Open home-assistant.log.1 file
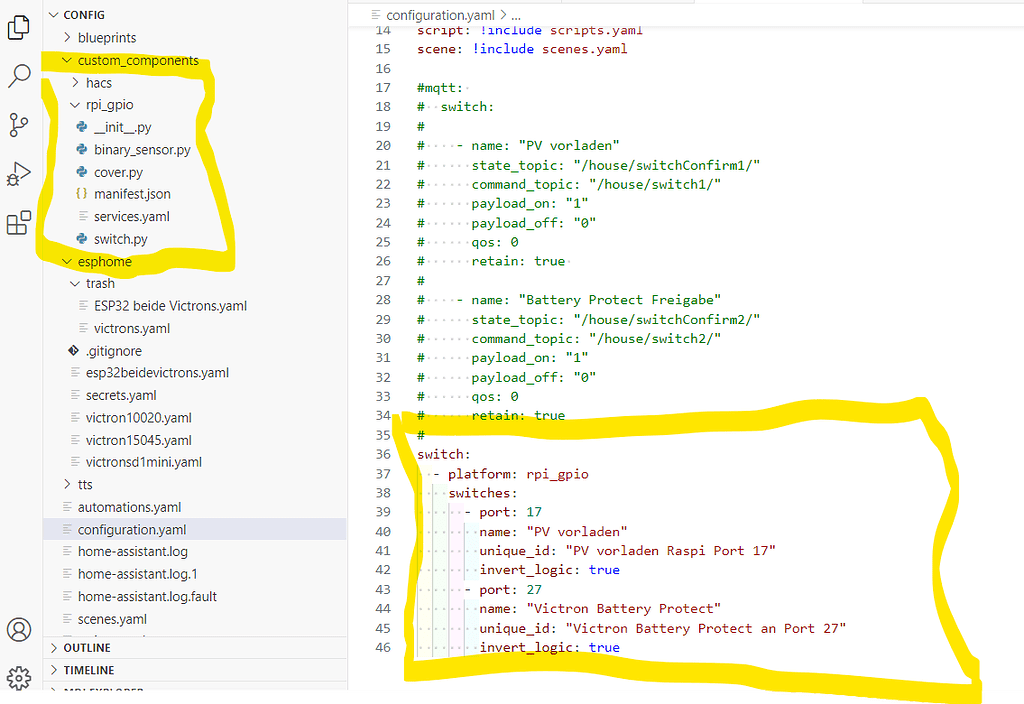The width and height of the screenshot is (1024, 704). (137, 574)
